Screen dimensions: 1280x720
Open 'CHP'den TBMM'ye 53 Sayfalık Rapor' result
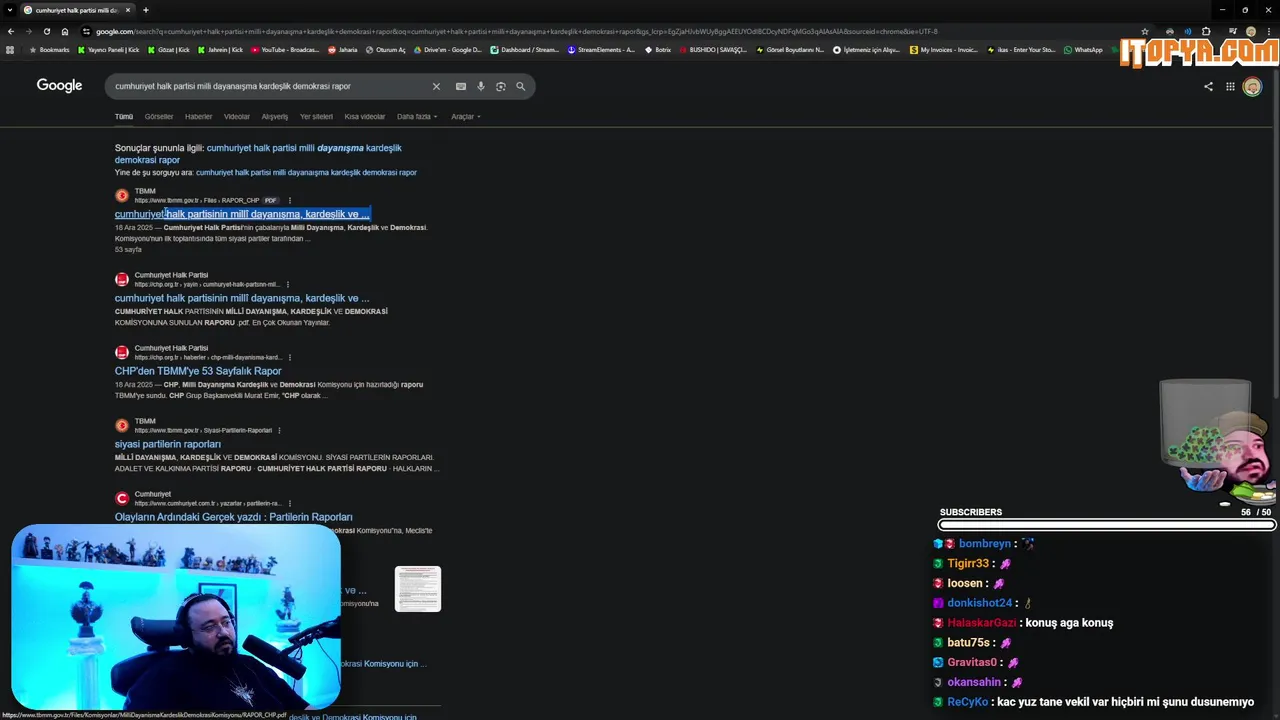(x=198, y=371)
